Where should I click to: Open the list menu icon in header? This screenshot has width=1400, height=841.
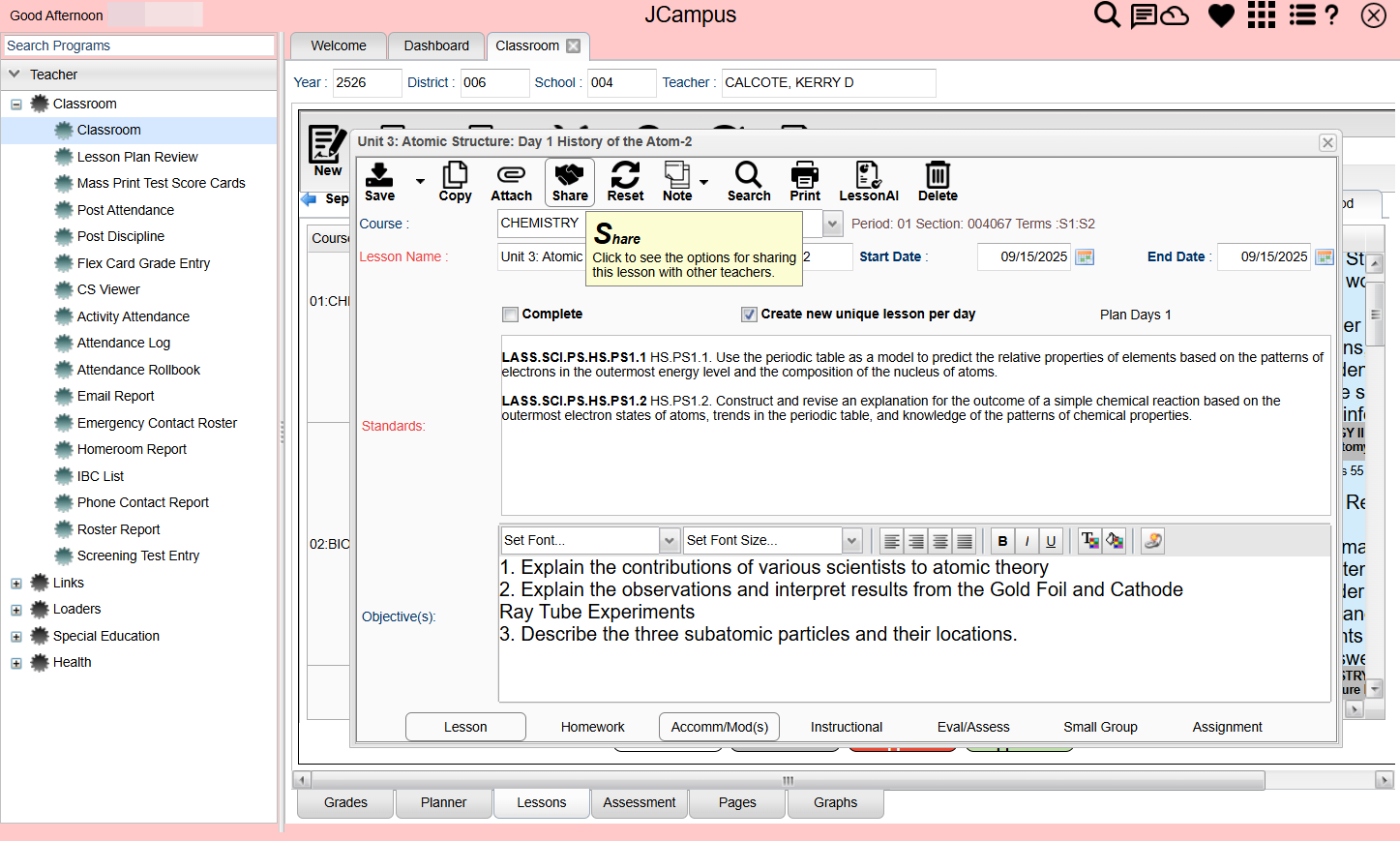coord(1302,15)
